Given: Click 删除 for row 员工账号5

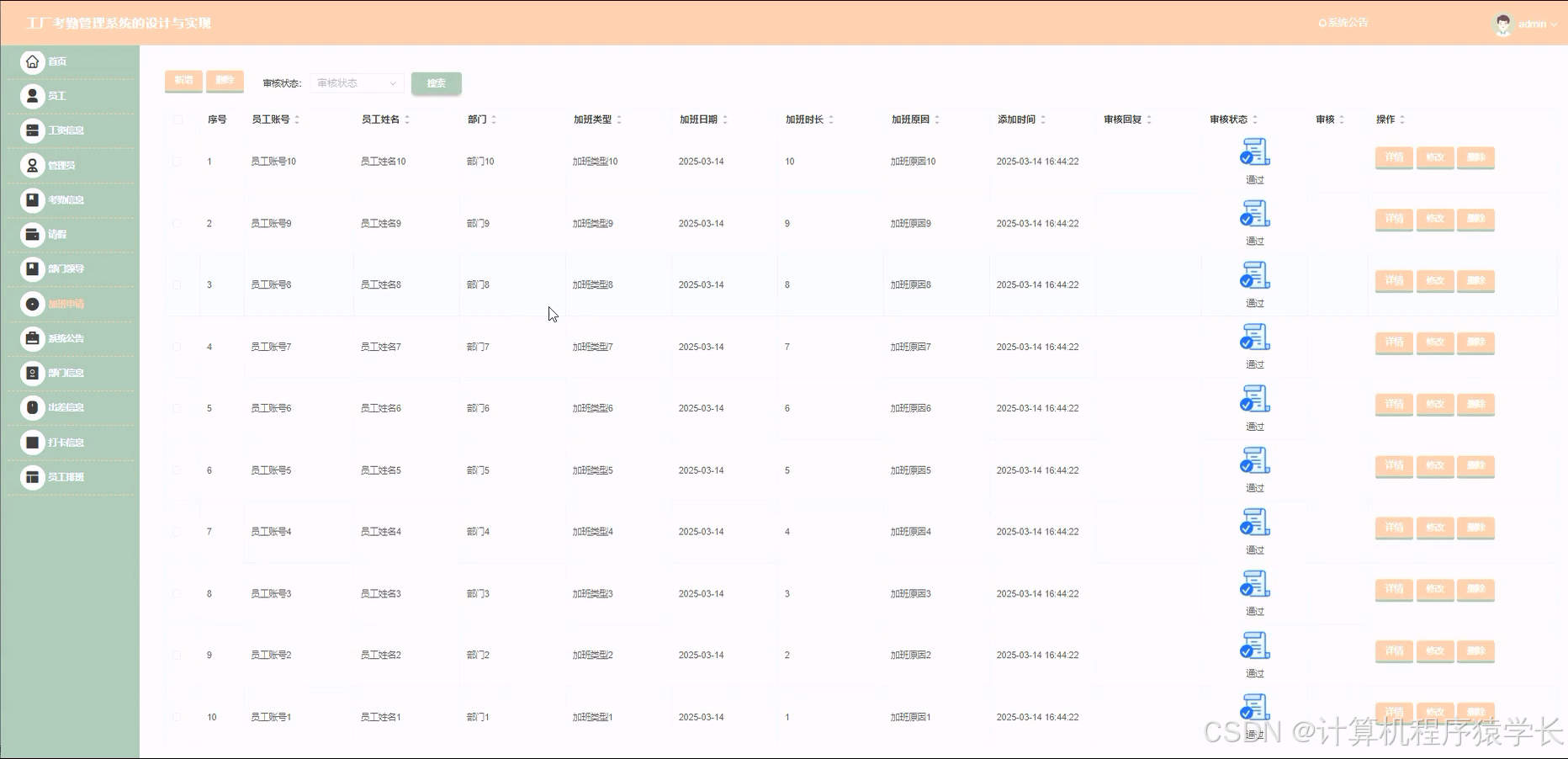Looking at the screenshot, I should [x=1476, y=465].
